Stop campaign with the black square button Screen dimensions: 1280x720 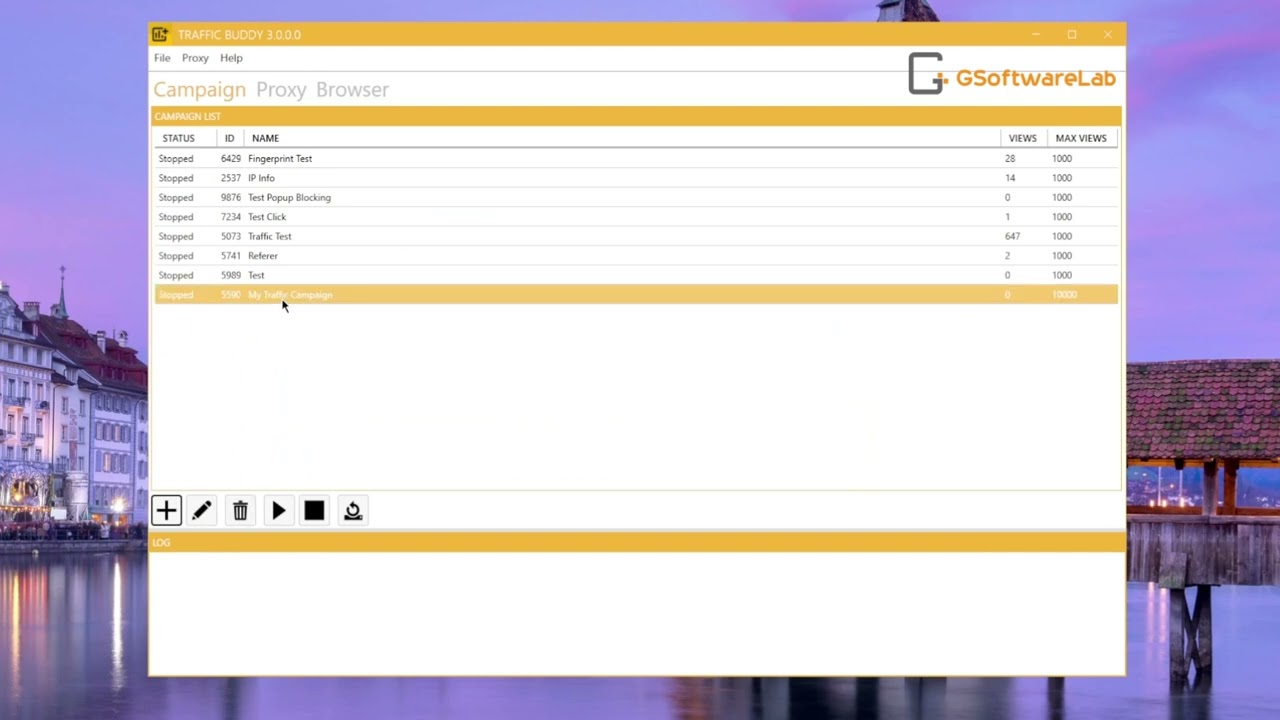(x=314, y=511)
